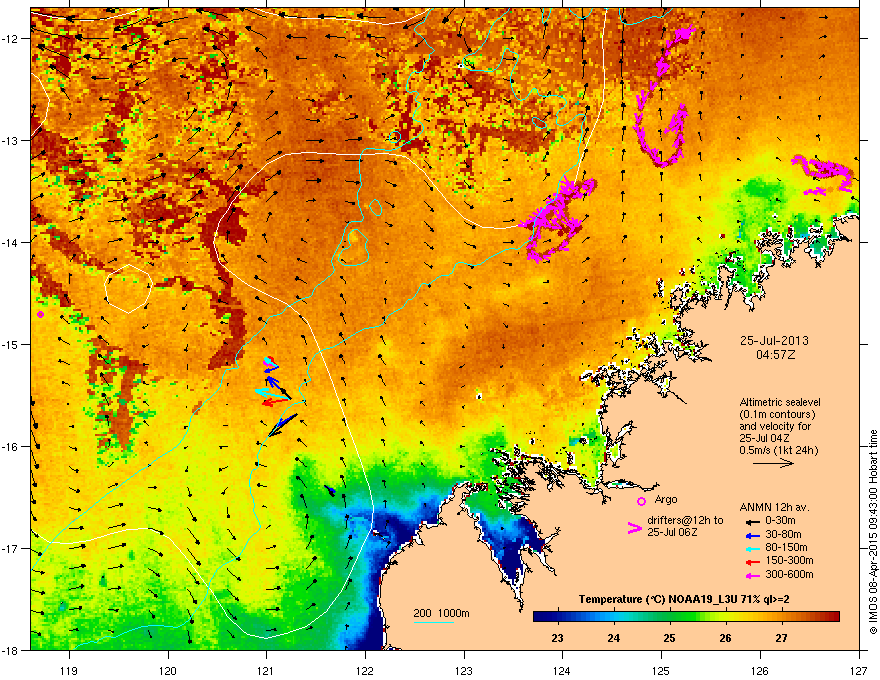Click the 'ANMN 12h av.' legend heading

[x=774, y=508]
